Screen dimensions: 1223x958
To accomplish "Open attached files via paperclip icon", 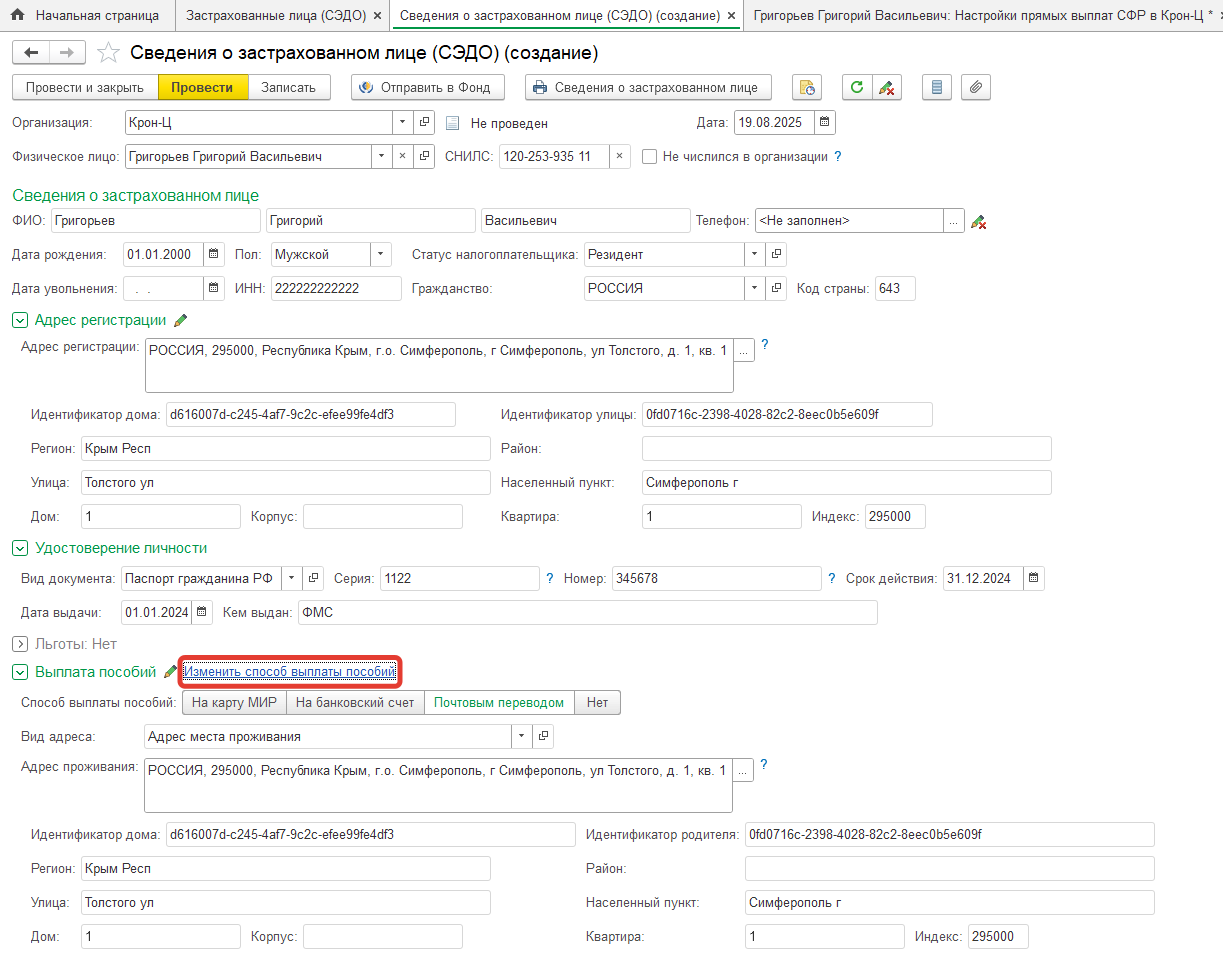I will [x=976, y=87].
